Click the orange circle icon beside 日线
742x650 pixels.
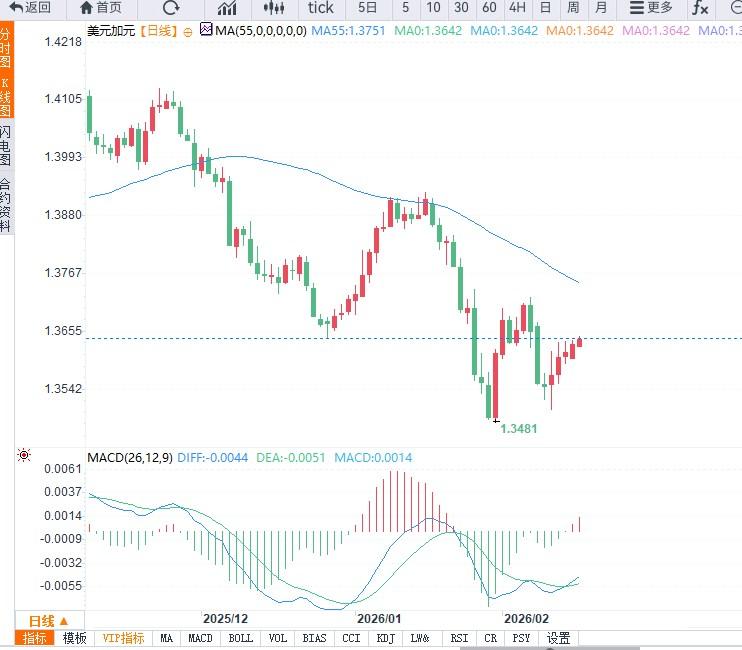coord(186,31)
